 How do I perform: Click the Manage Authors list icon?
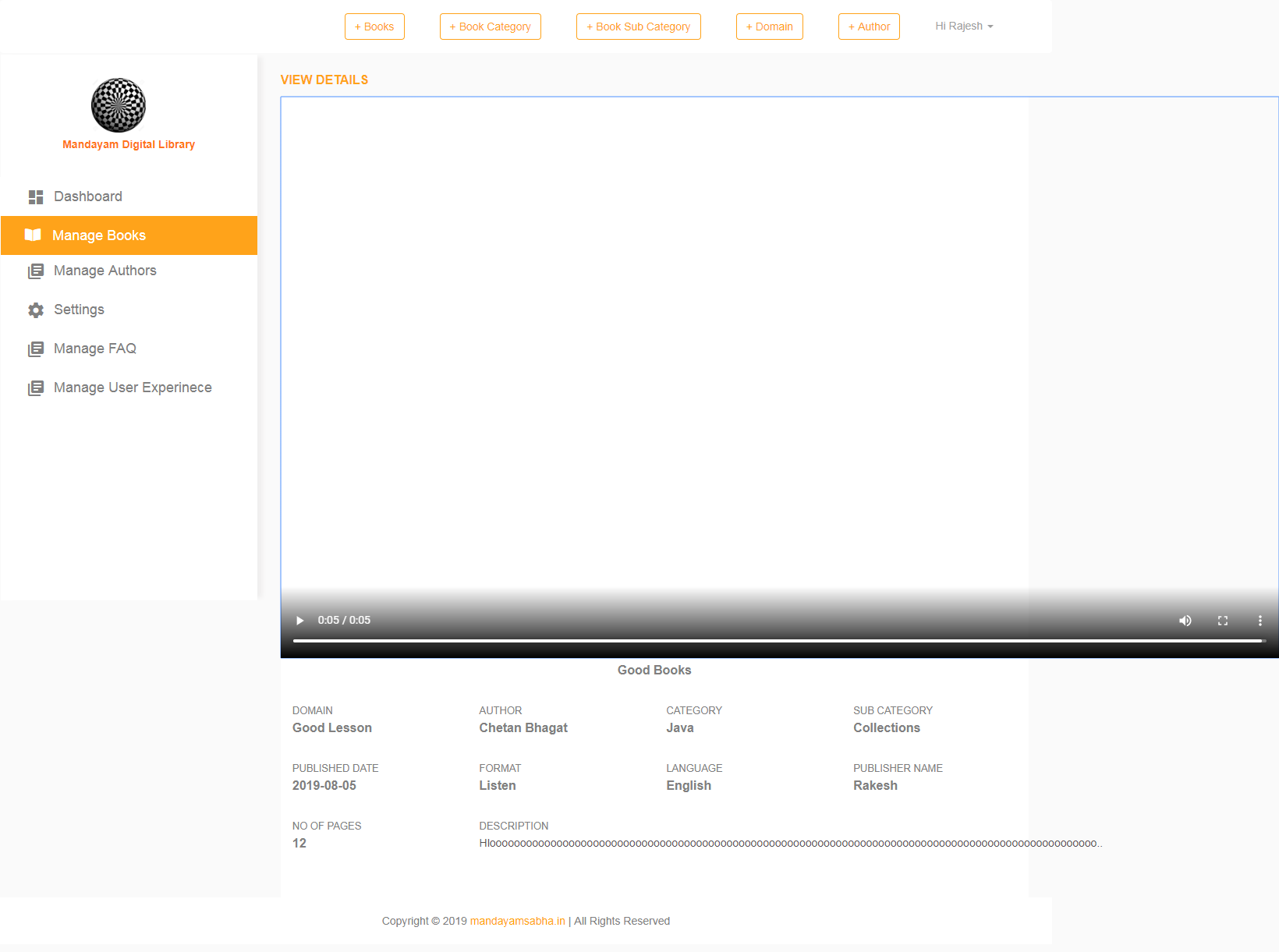point(36,271)
